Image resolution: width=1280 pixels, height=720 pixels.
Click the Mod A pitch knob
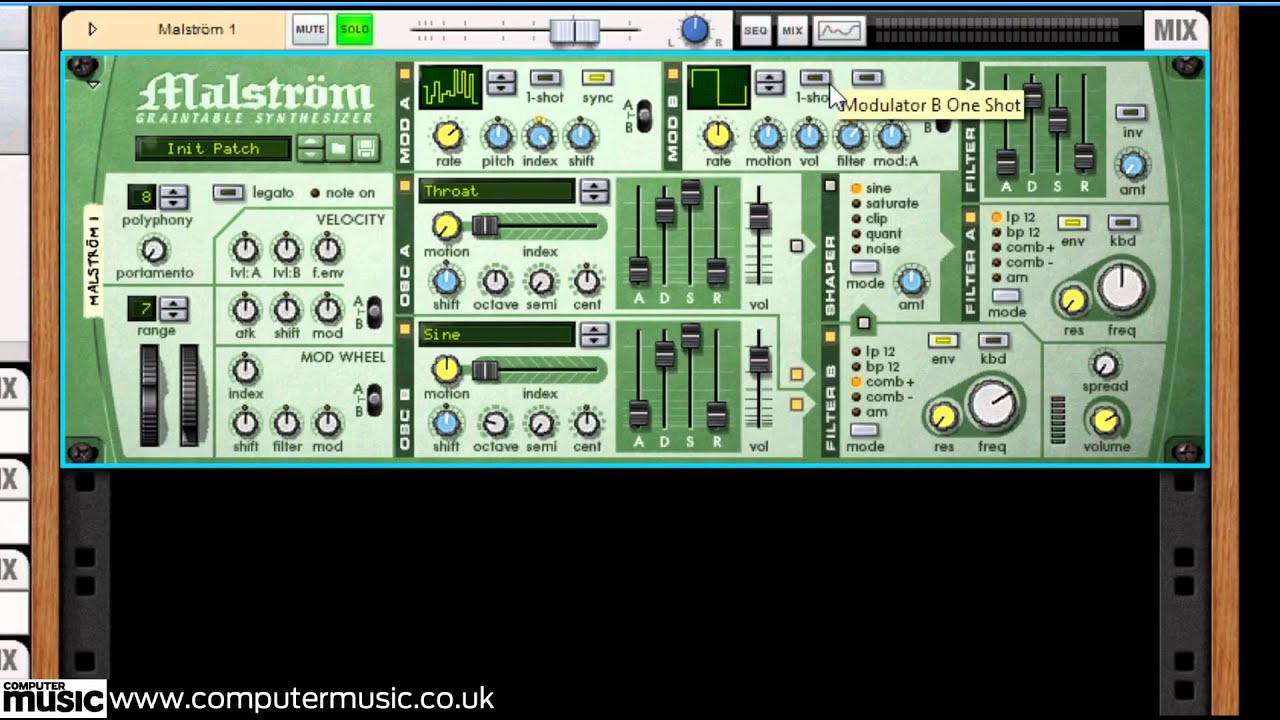(498, 134)
